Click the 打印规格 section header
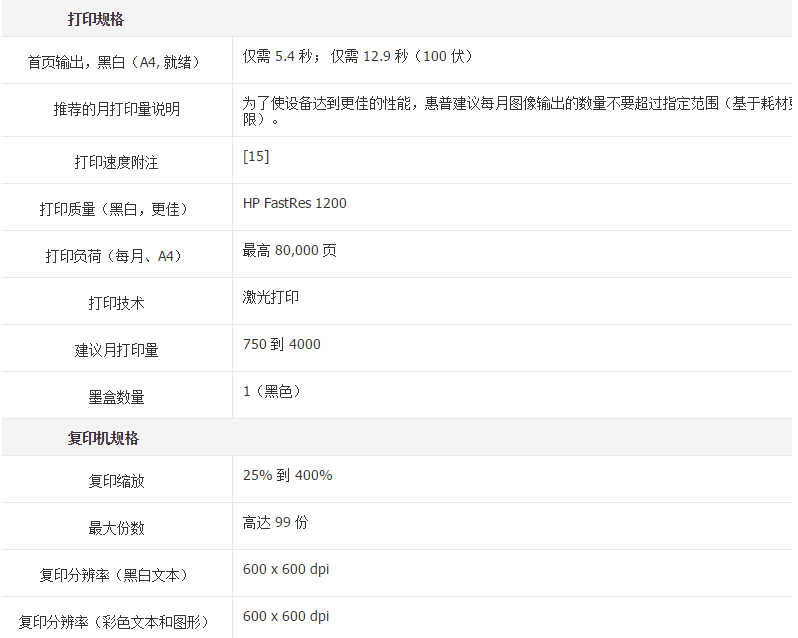The height and width of the screenshot is (638, 798). (x=96, y=19)
